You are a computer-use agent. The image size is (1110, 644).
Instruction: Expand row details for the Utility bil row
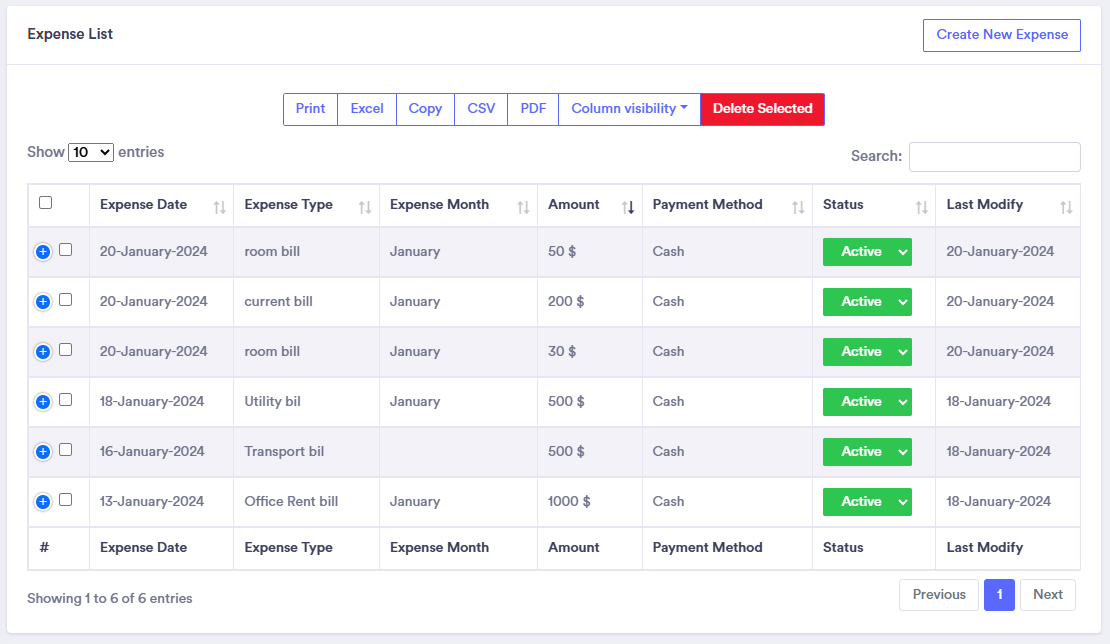pyautogui.click(x=43, y=402)
